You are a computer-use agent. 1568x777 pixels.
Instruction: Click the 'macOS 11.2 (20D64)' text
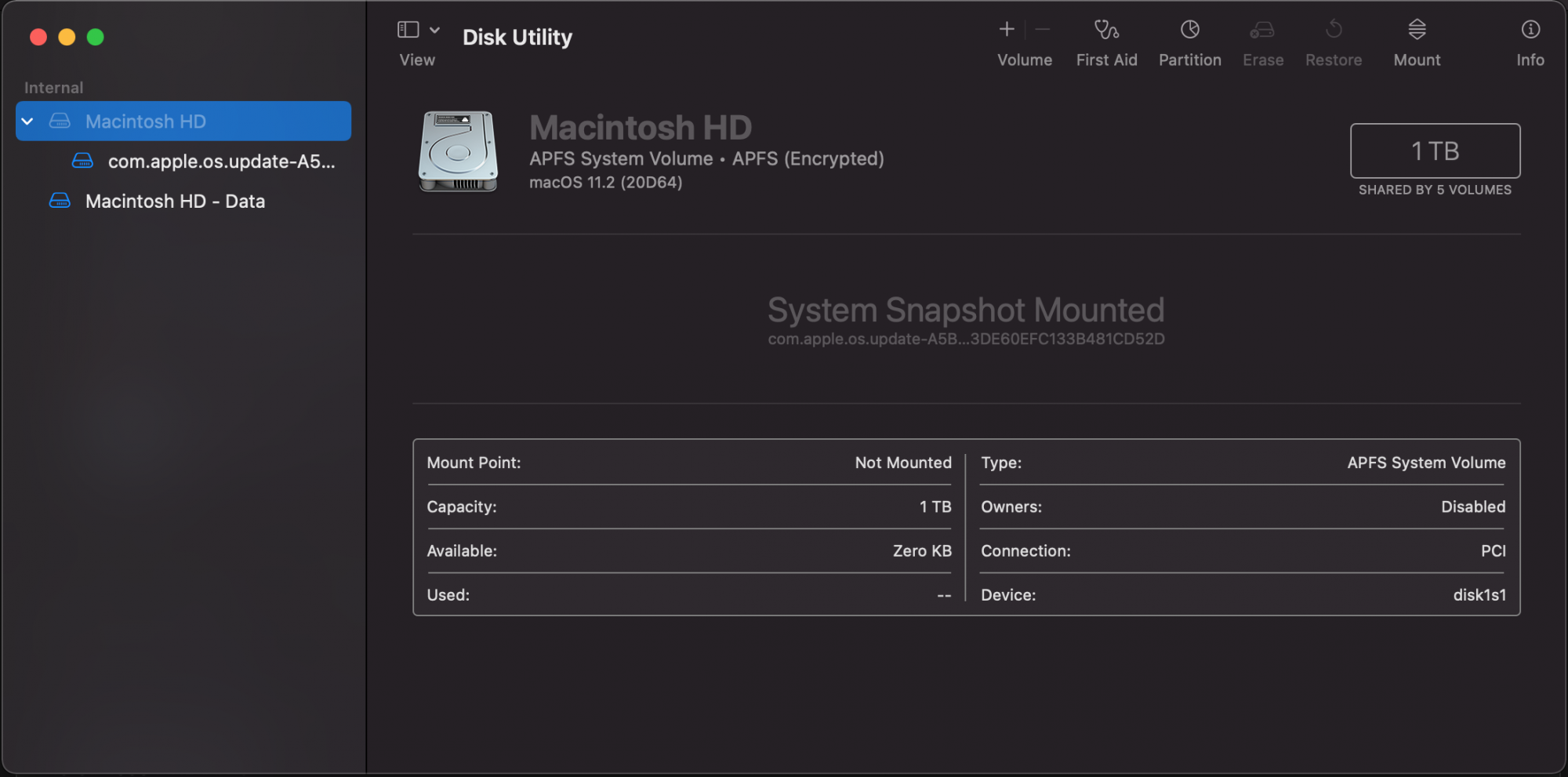tap(605, 183)
